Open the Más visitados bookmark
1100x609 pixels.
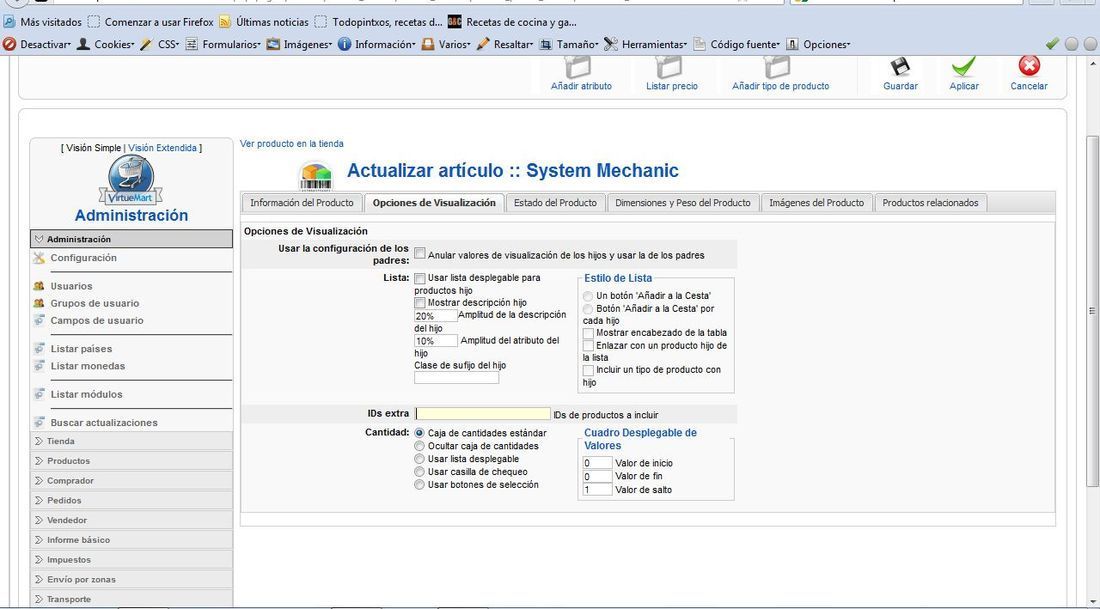[43, 22]
